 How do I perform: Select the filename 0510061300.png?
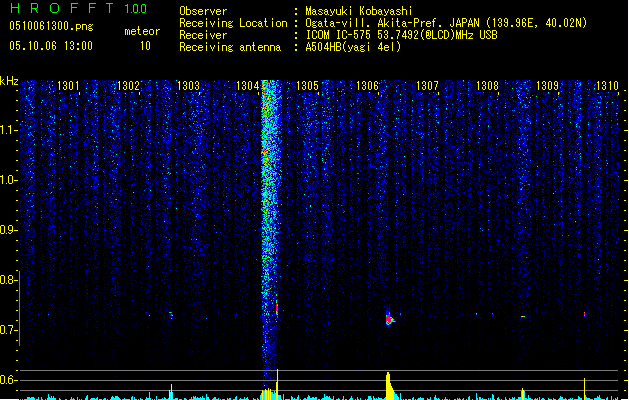point(51,27)
